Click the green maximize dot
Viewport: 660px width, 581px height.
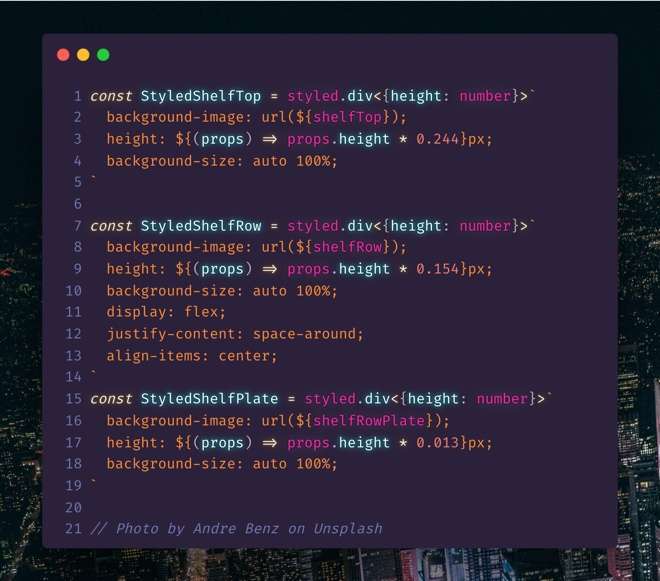click(103, 55)
